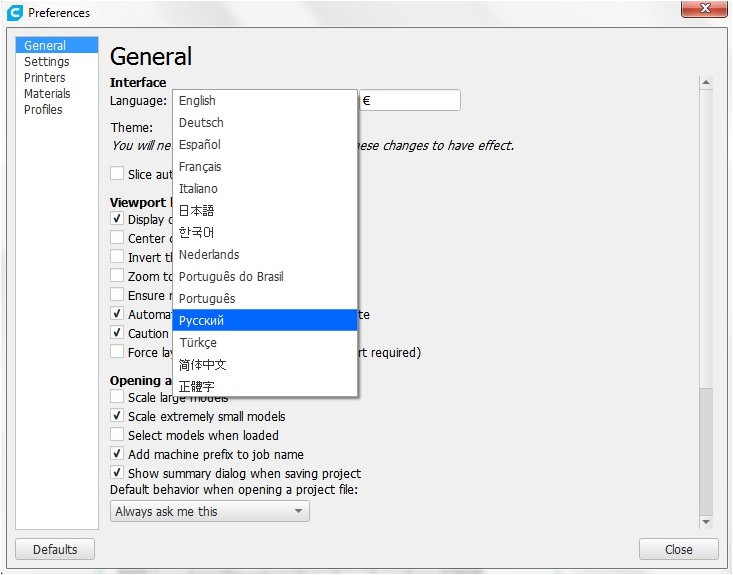Disable Add machine prefix to job name
Viewport: 733px width, 575px height.
pyautogui.click(x=118, y=455)
